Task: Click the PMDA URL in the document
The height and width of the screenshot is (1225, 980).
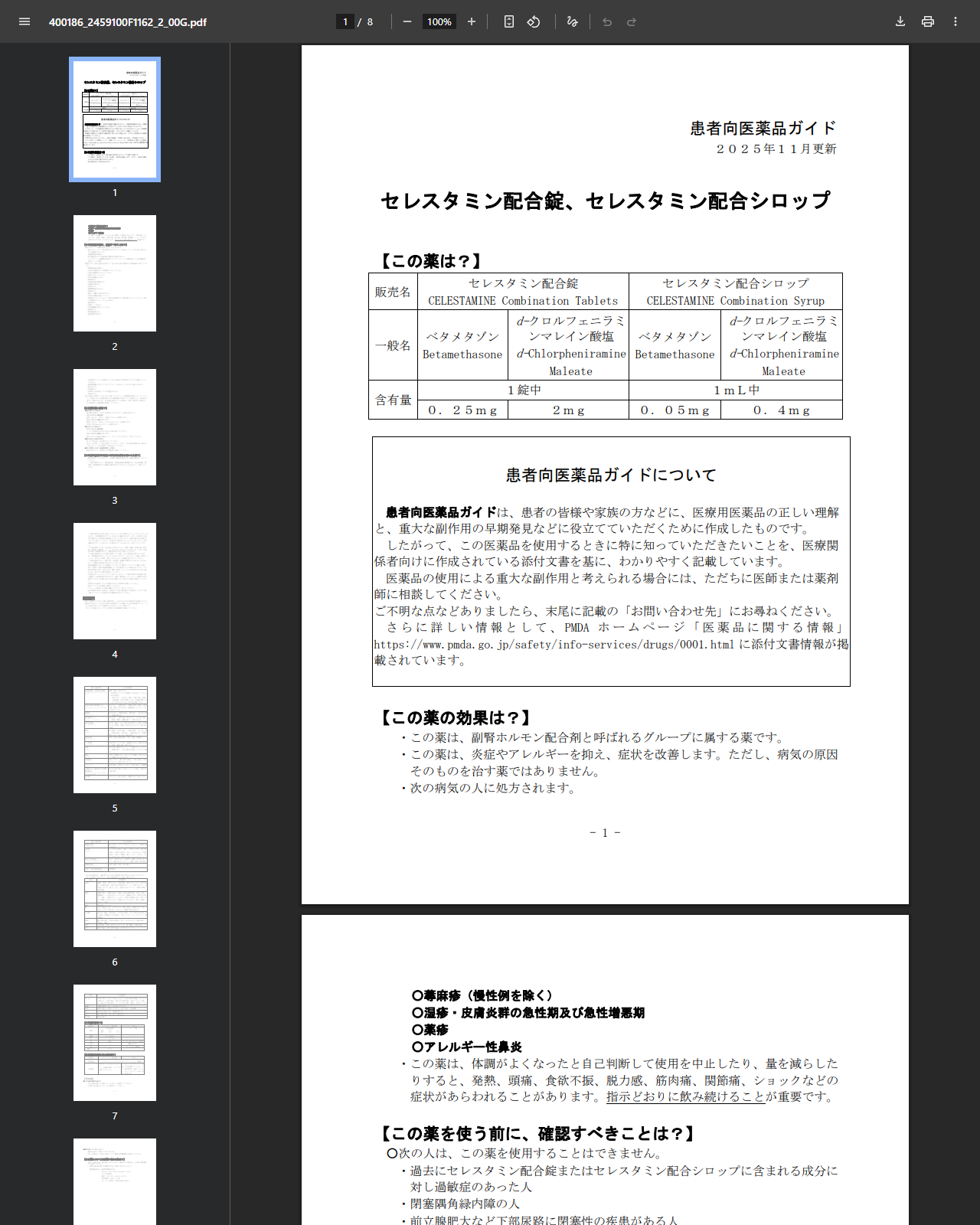Action: pyautogui.click(x=554, y=645)
